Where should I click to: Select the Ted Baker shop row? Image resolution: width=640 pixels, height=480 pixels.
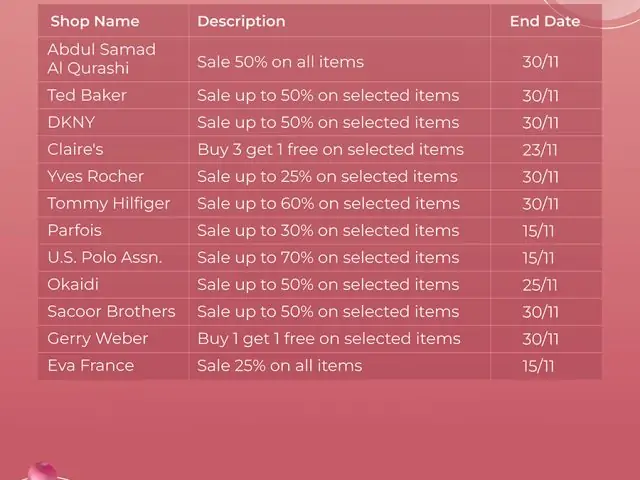(x=320, y=96)
